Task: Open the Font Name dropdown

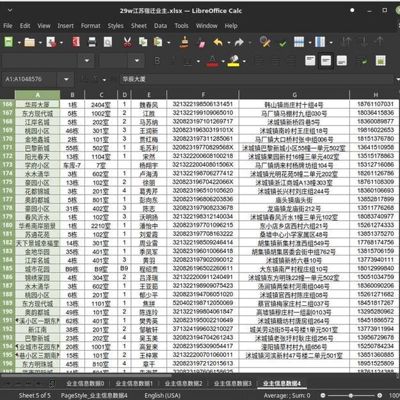Action: click(87, 61)
